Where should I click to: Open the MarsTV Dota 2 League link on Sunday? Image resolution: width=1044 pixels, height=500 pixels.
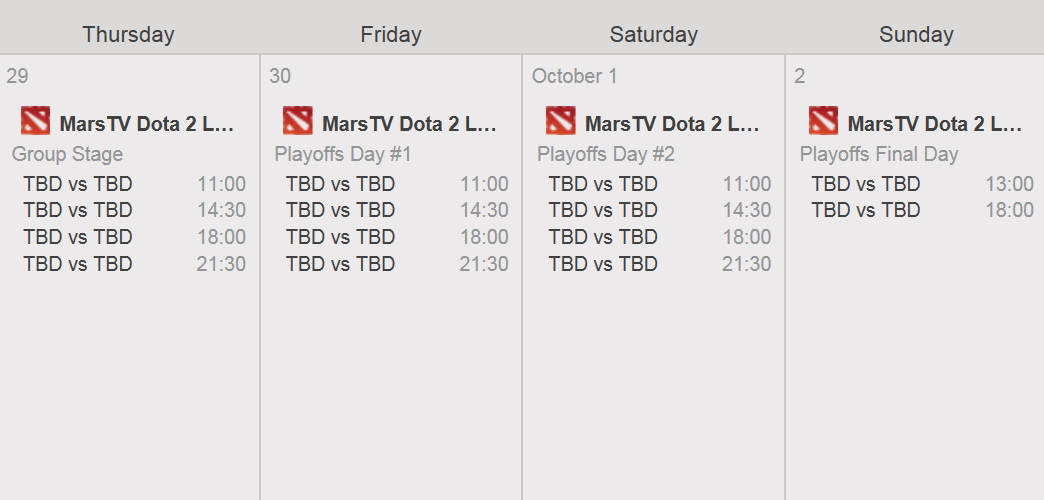(x=935, y=124)
